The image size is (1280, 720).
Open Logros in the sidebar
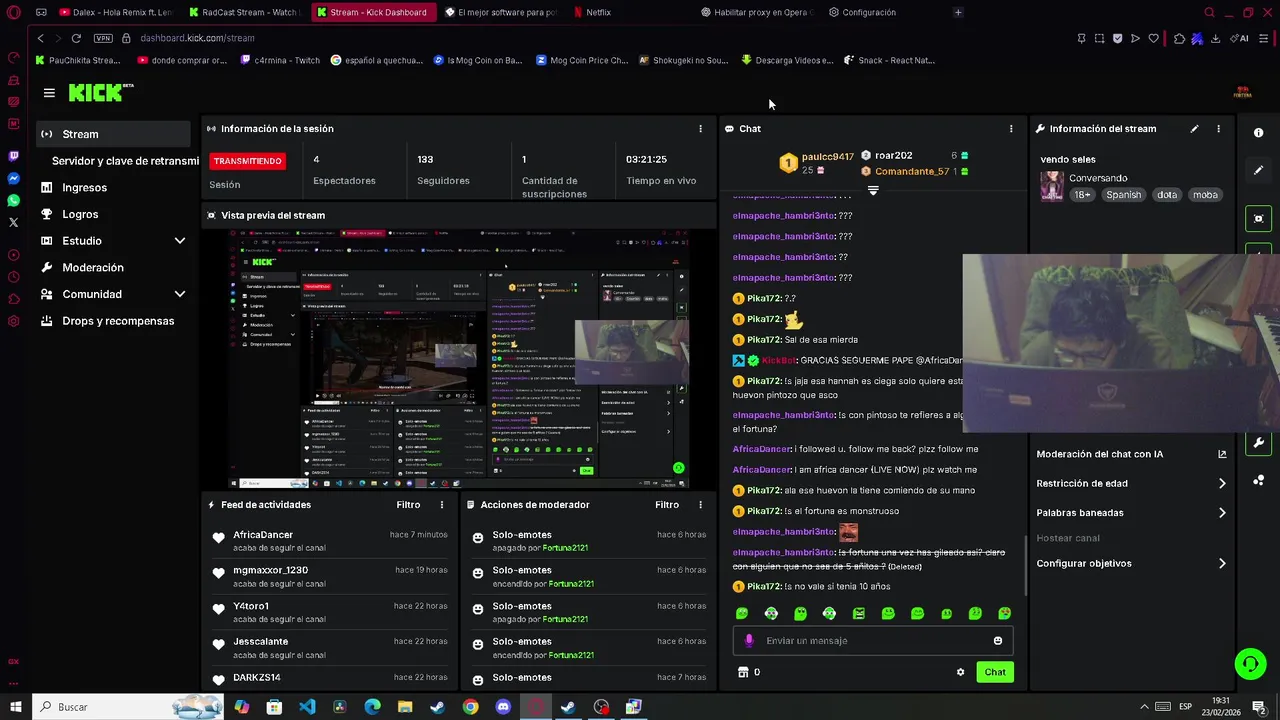pos(80,214)
